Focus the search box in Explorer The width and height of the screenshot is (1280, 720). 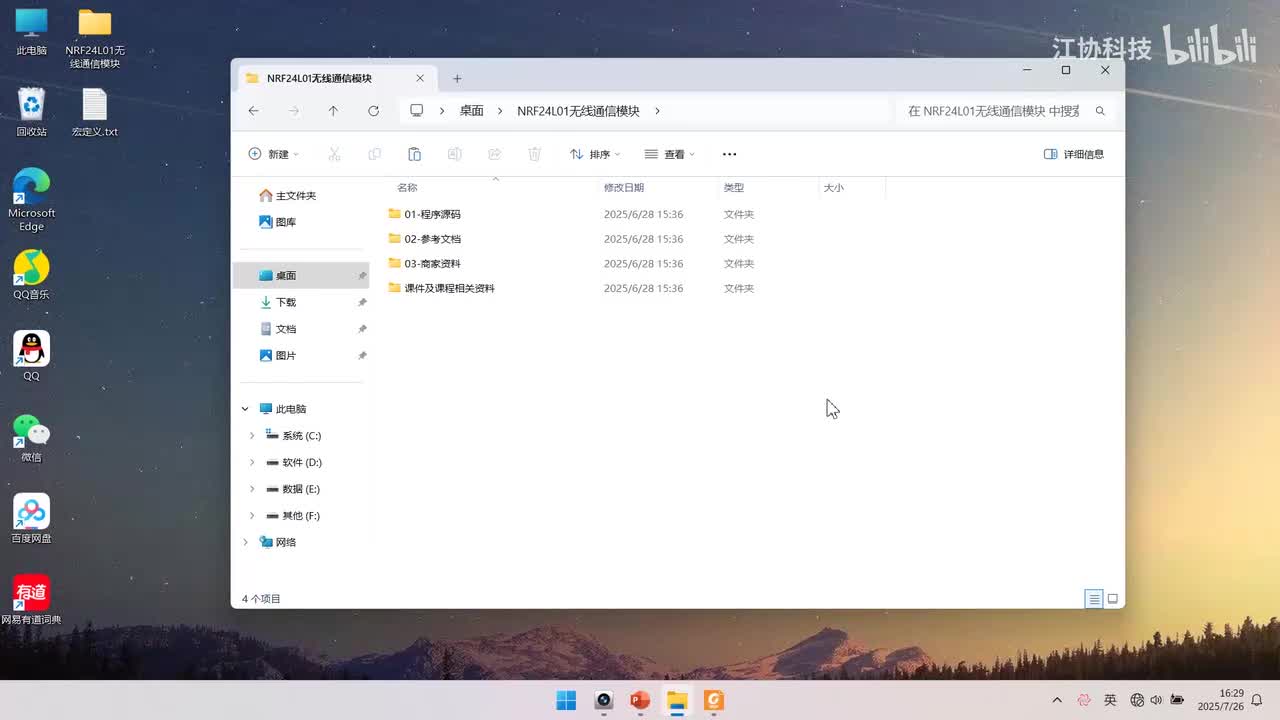[1004, 111]
